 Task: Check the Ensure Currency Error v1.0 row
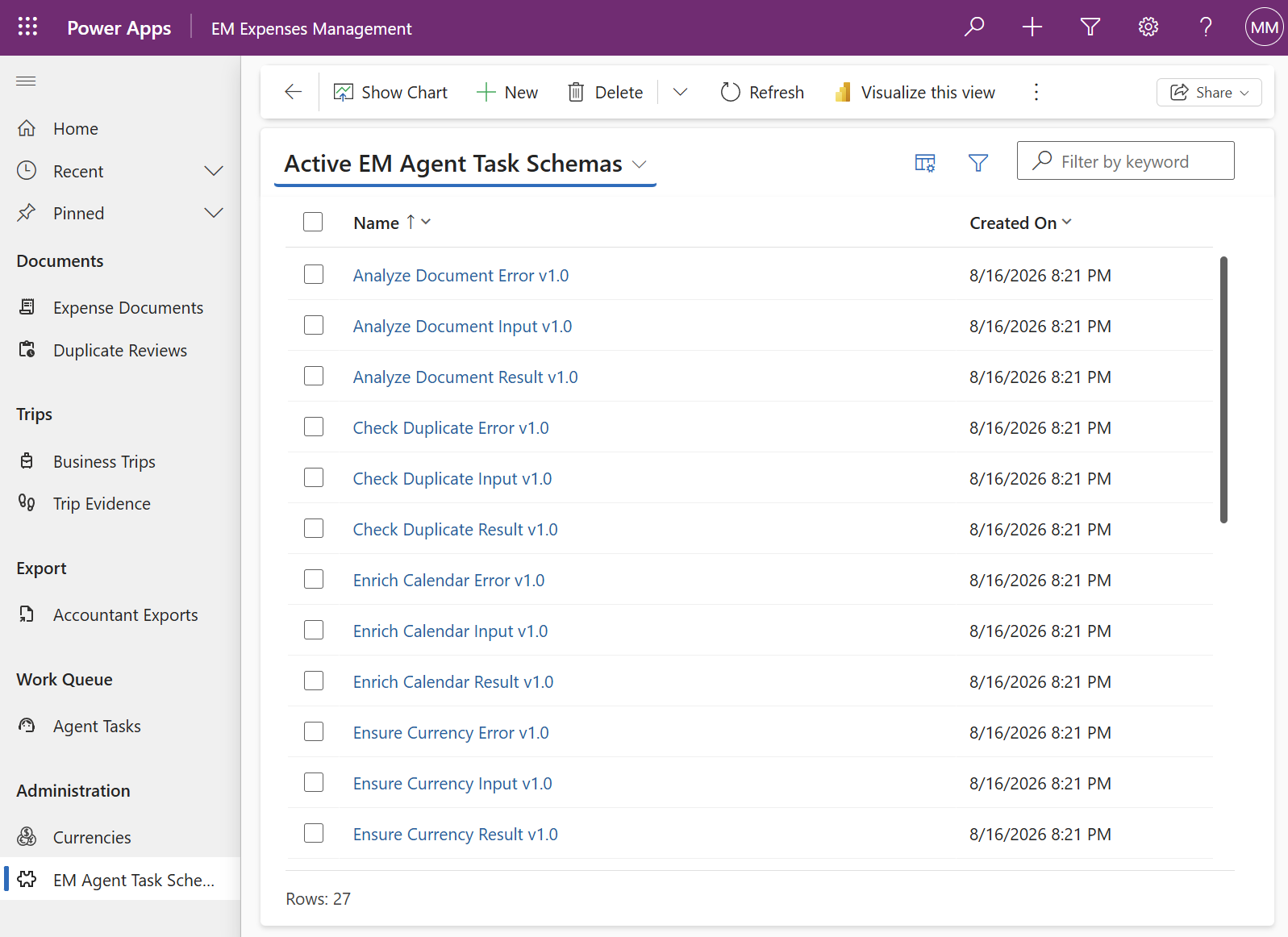(314, 731)
